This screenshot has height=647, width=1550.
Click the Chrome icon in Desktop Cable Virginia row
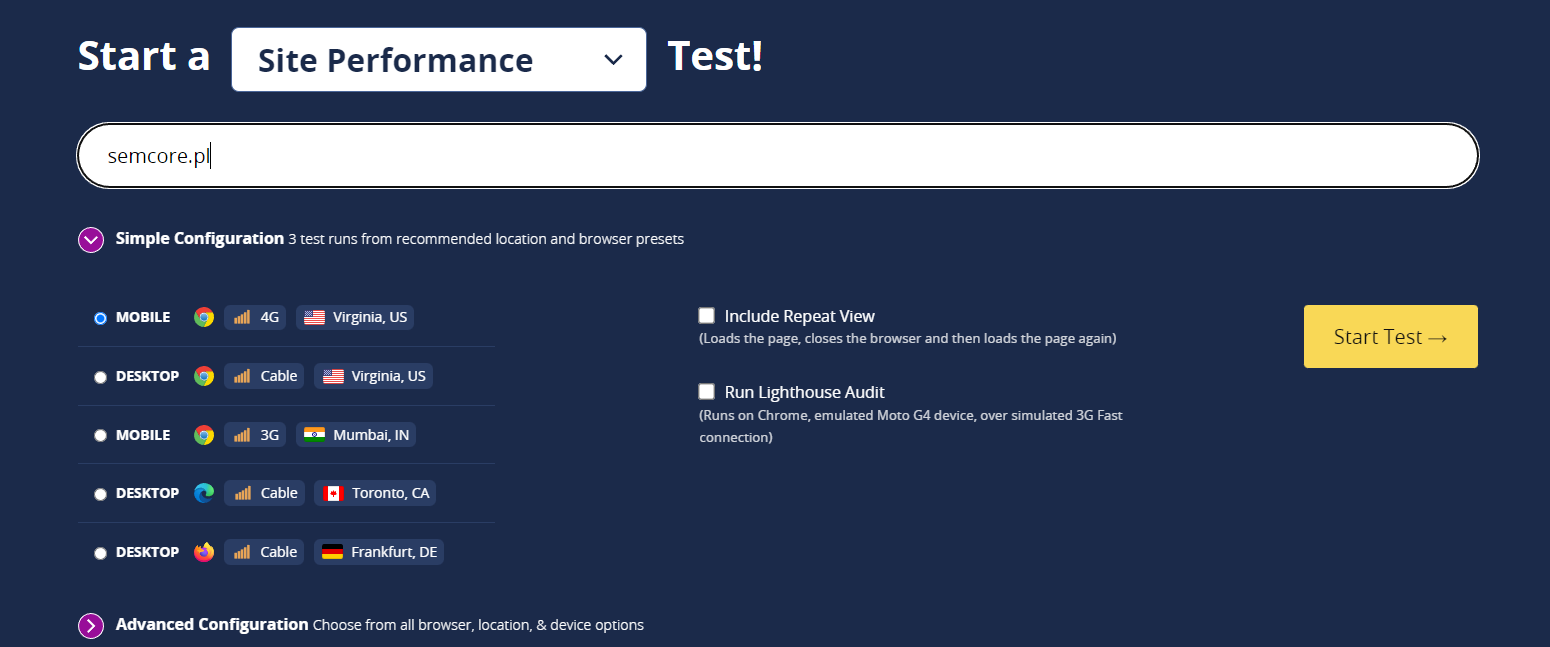[x=204, y=376]
